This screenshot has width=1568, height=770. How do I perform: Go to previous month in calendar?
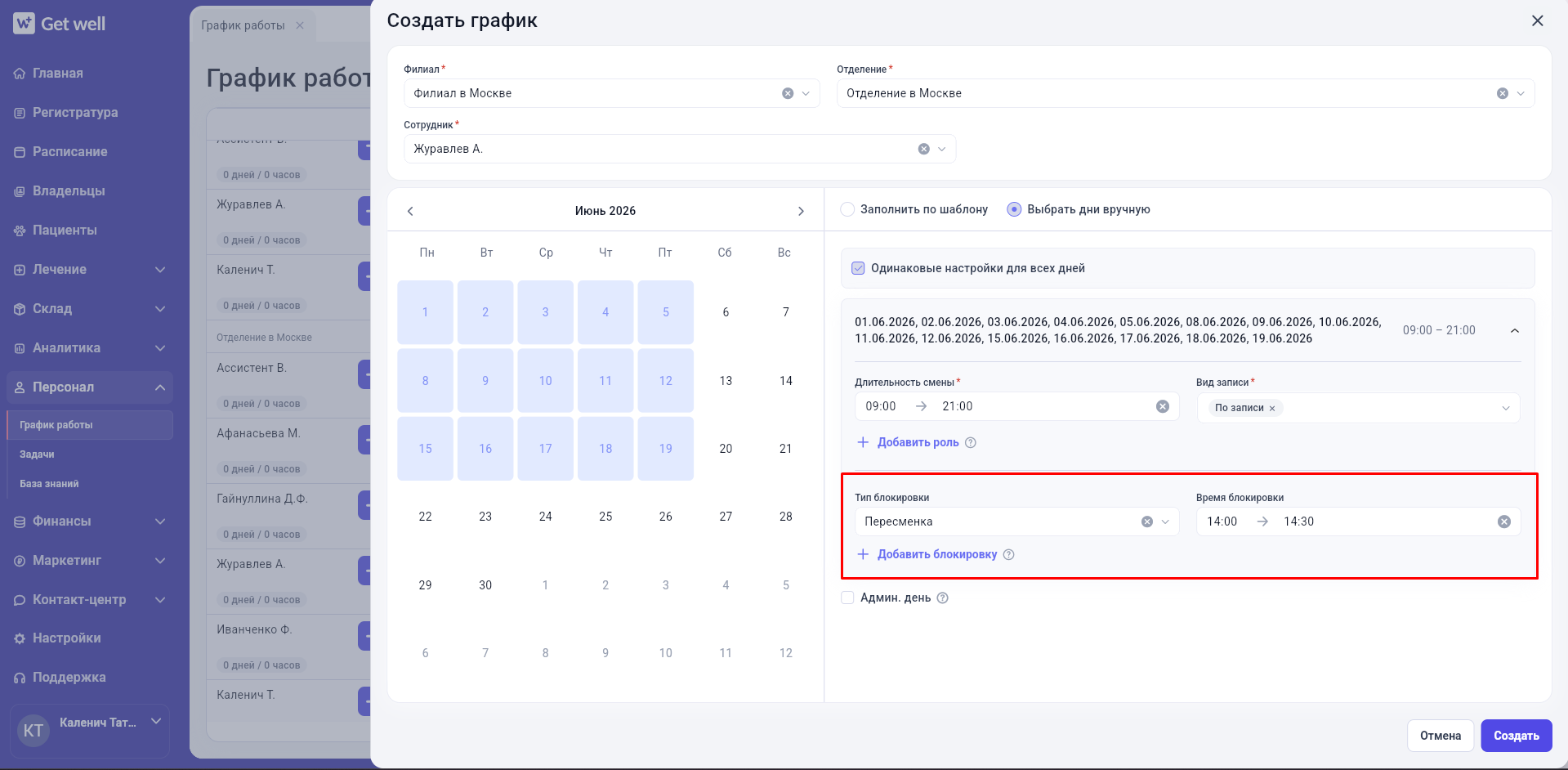(410, 211)
